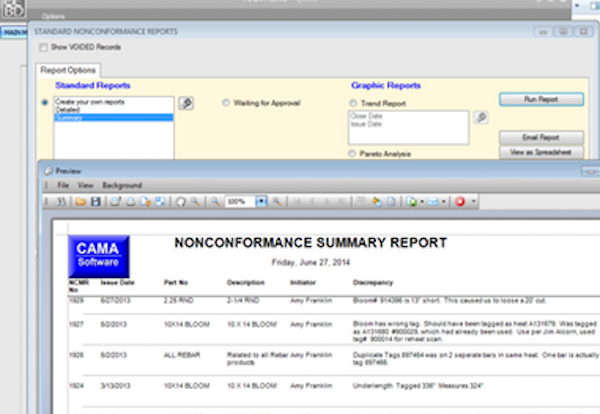
Task: Click the search binoculars icon in Preview toolbar
Action: tap(63, 202)
